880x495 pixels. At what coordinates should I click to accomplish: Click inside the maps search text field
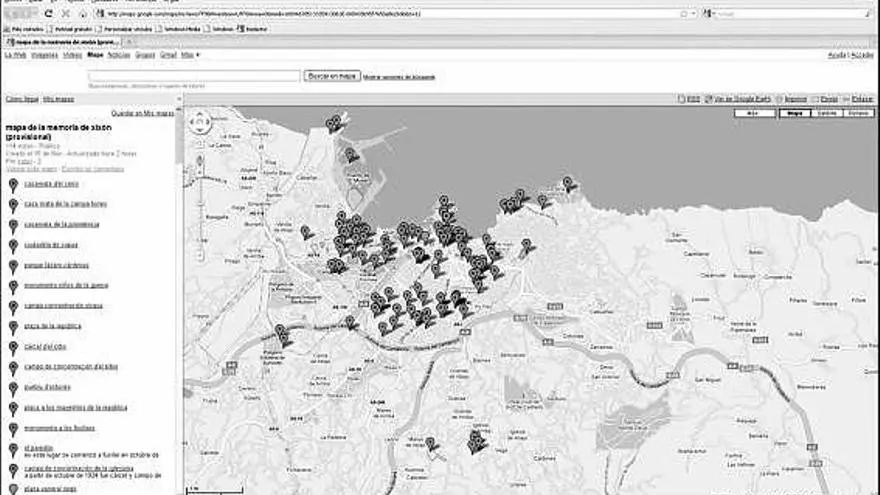(x=193, y=75)
